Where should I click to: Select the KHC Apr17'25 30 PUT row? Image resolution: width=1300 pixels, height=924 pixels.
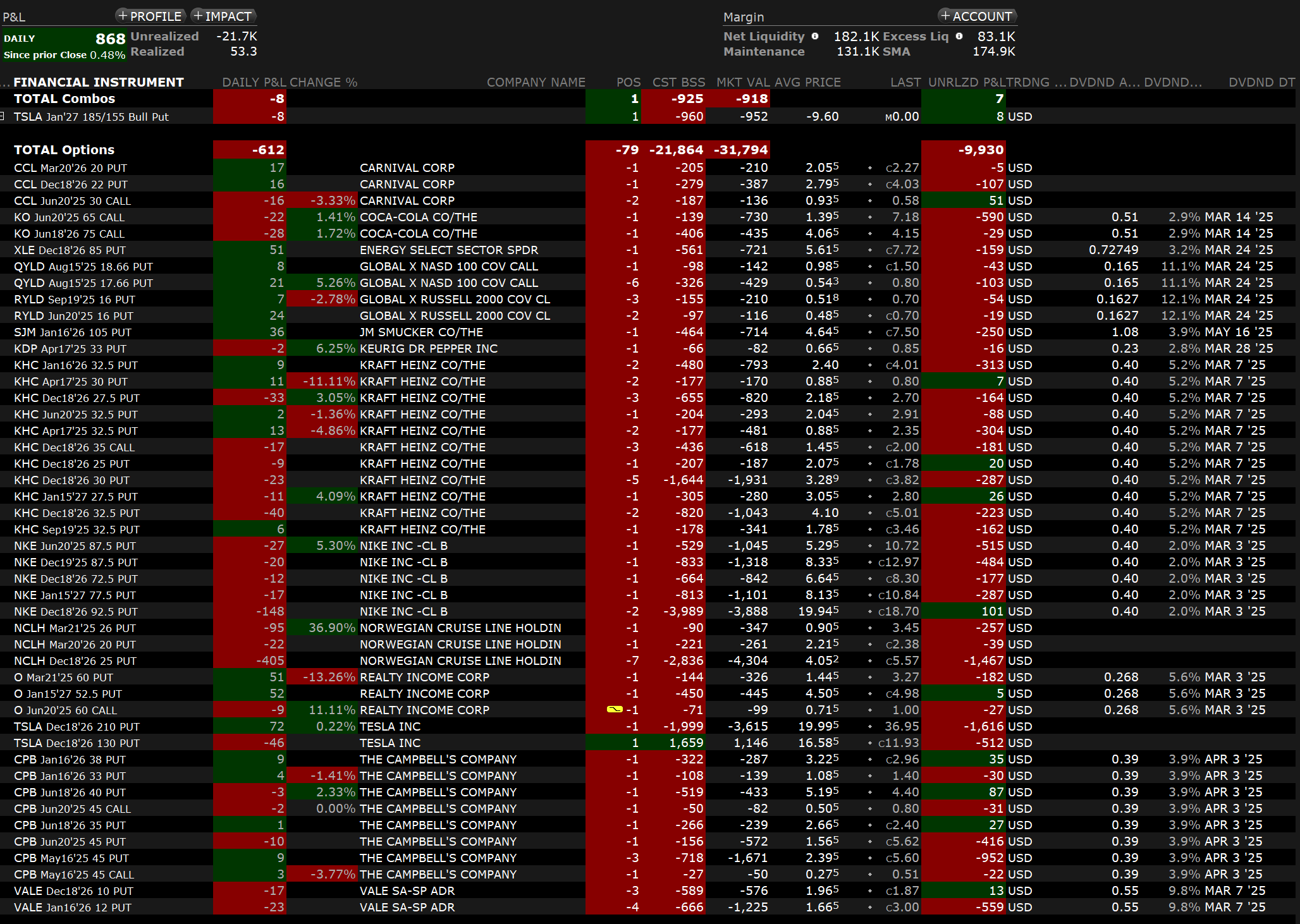(647, 381)
